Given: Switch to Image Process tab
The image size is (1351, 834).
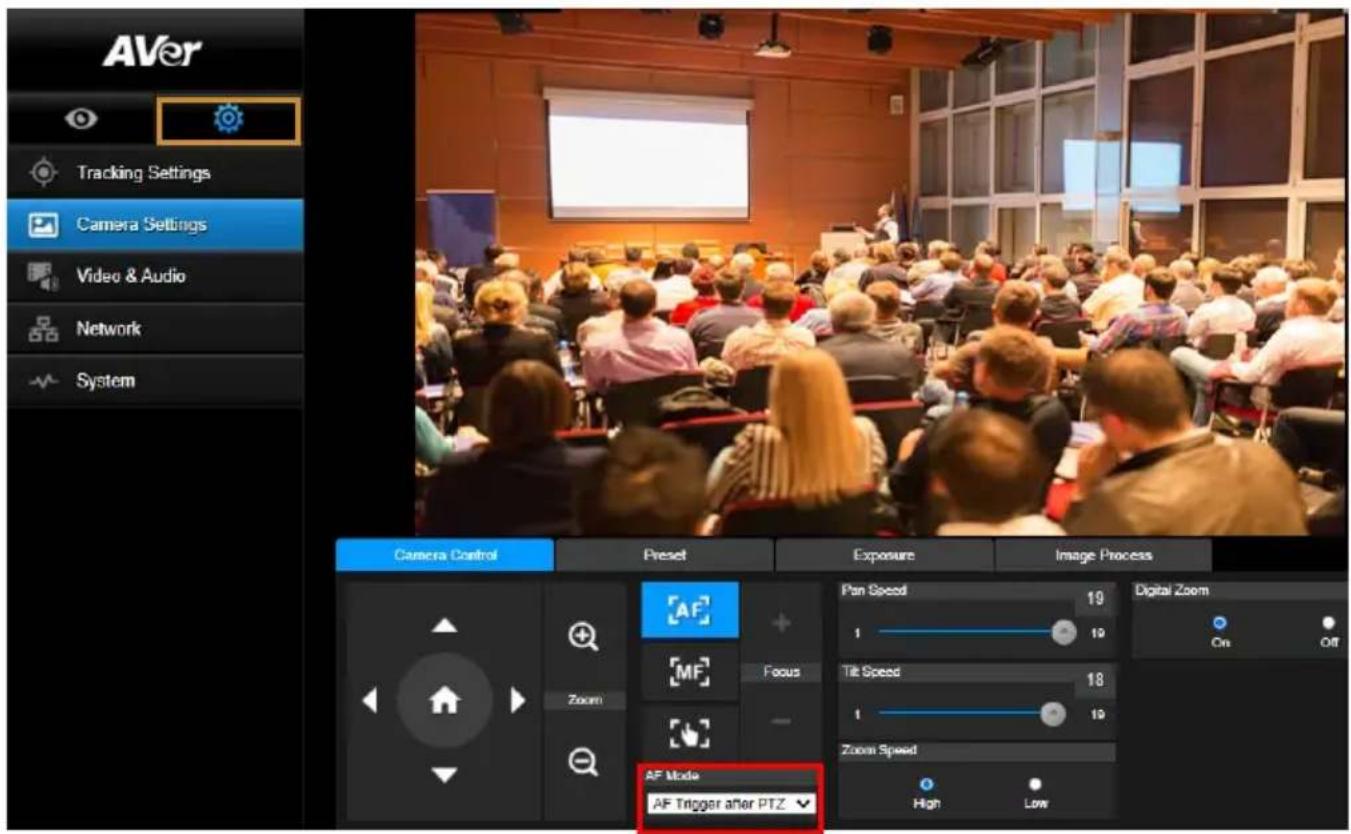Looking at the screenshot, I should (x=1103, y=555).
